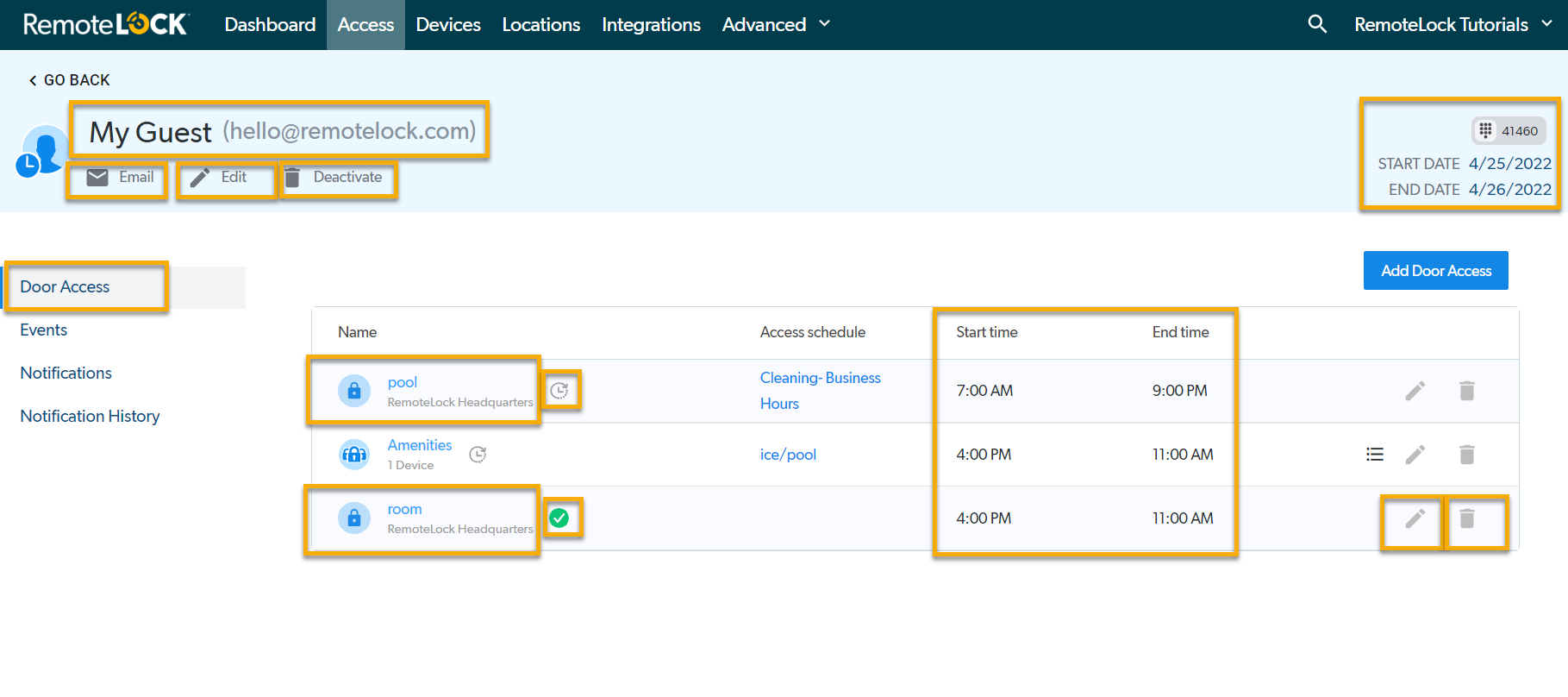This screenshot has height=697, width=1568.
Task: Click the pencil icon in the Amenities row
Action: 1415,455
